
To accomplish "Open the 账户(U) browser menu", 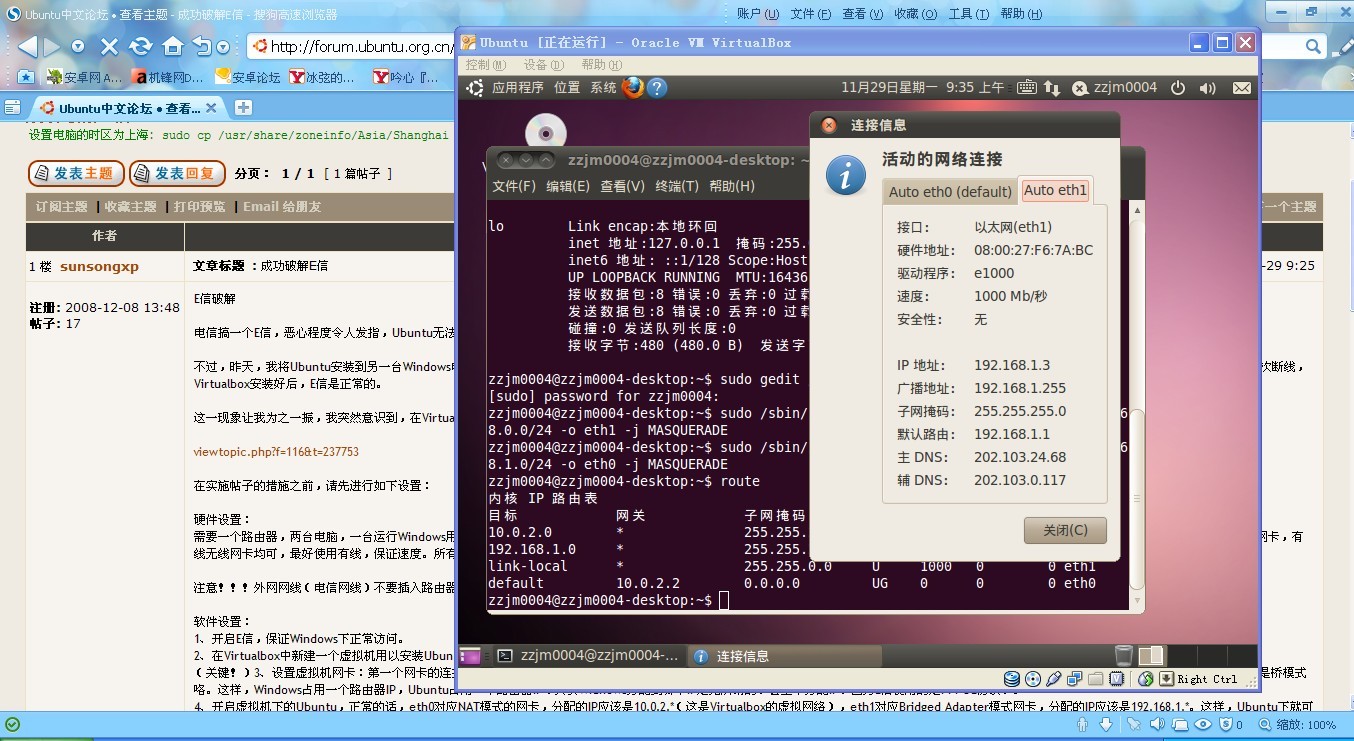I will click(x=757, y=14).
